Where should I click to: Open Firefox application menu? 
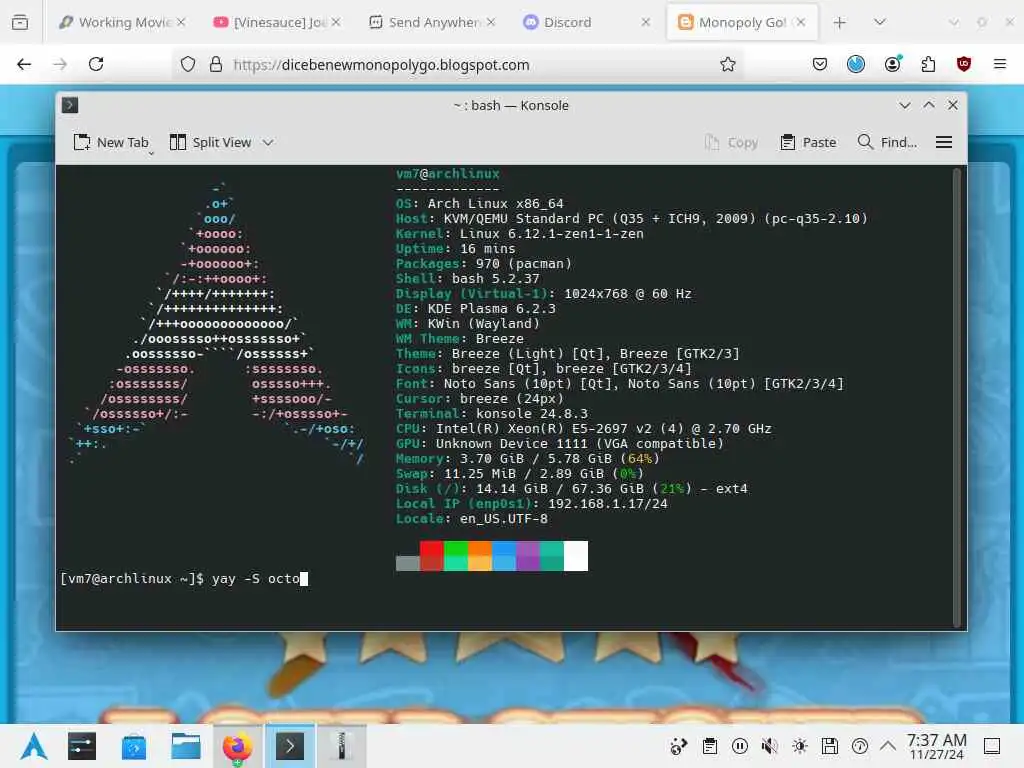pyautogui.click(x=1000, y=64)
